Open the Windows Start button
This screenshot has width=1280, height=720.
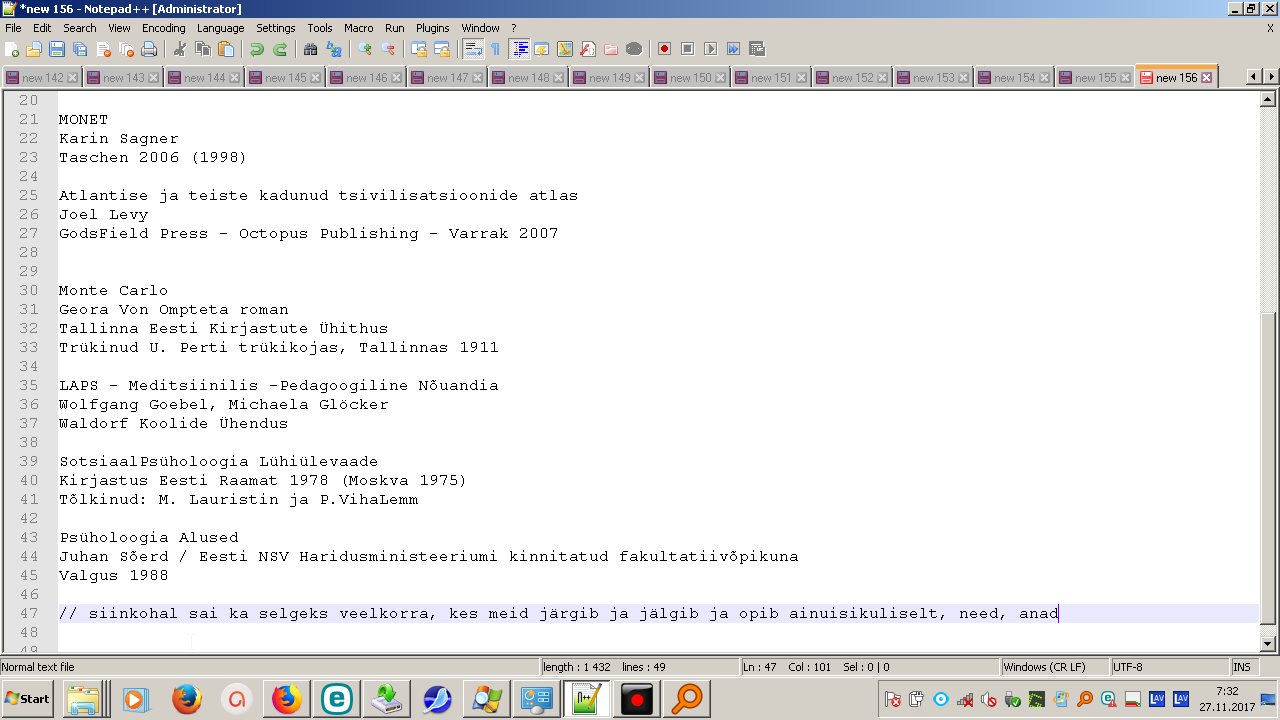click(x=28, y=699)
